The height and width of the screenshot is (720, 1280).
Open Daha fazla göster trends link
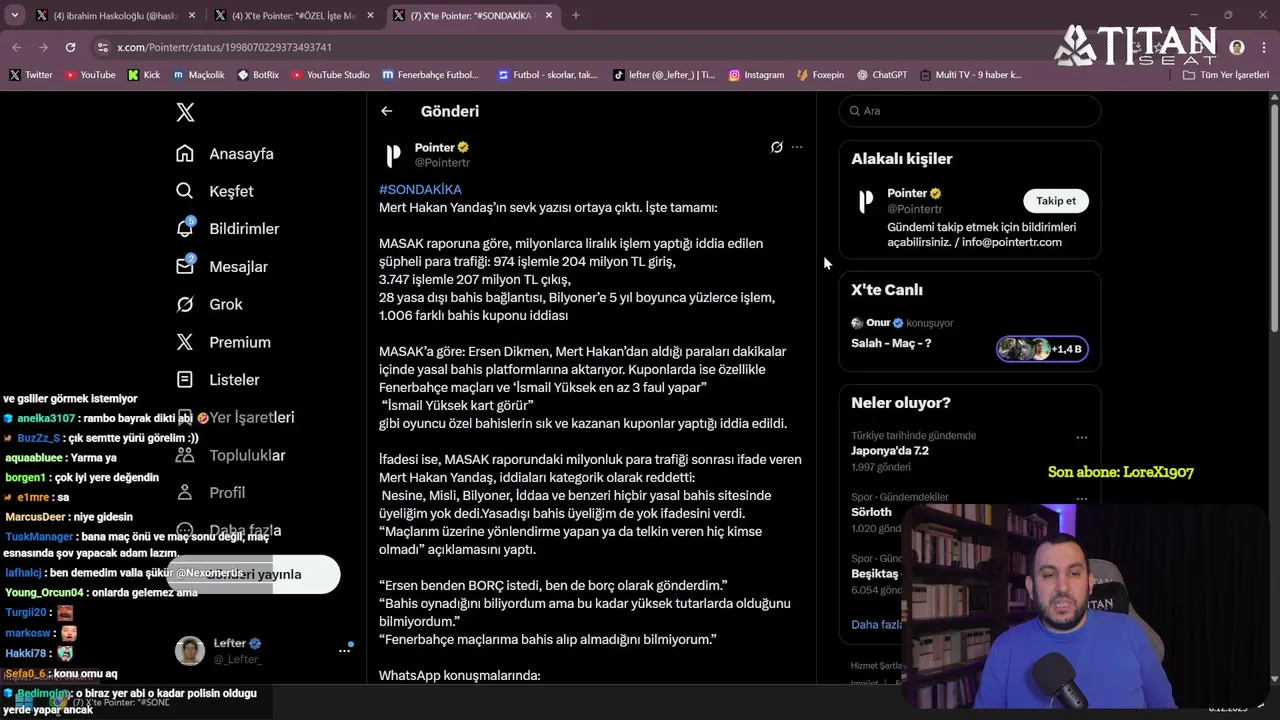click(x=877, y=624)
